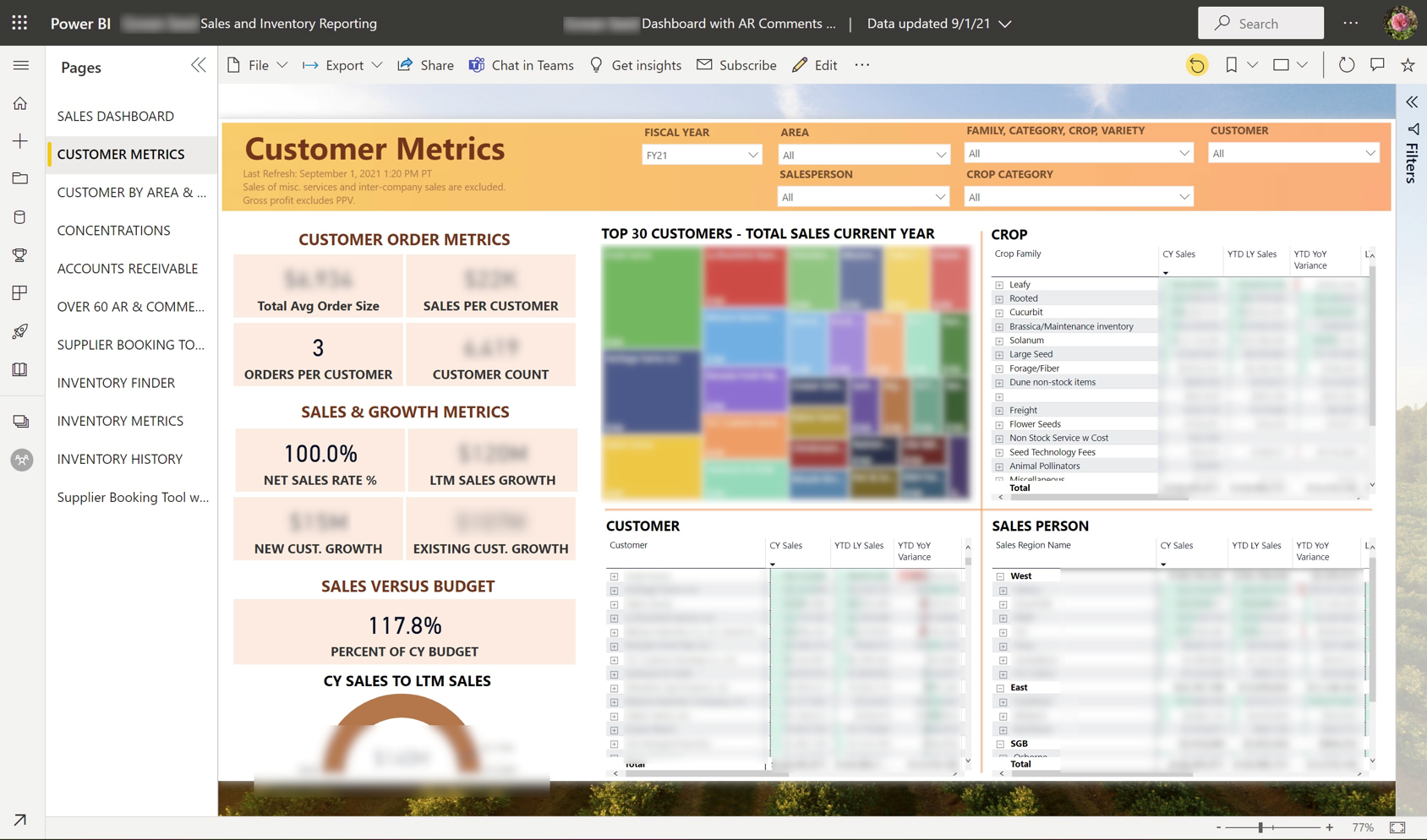Open the Data hub icon

tap(20, 217)
